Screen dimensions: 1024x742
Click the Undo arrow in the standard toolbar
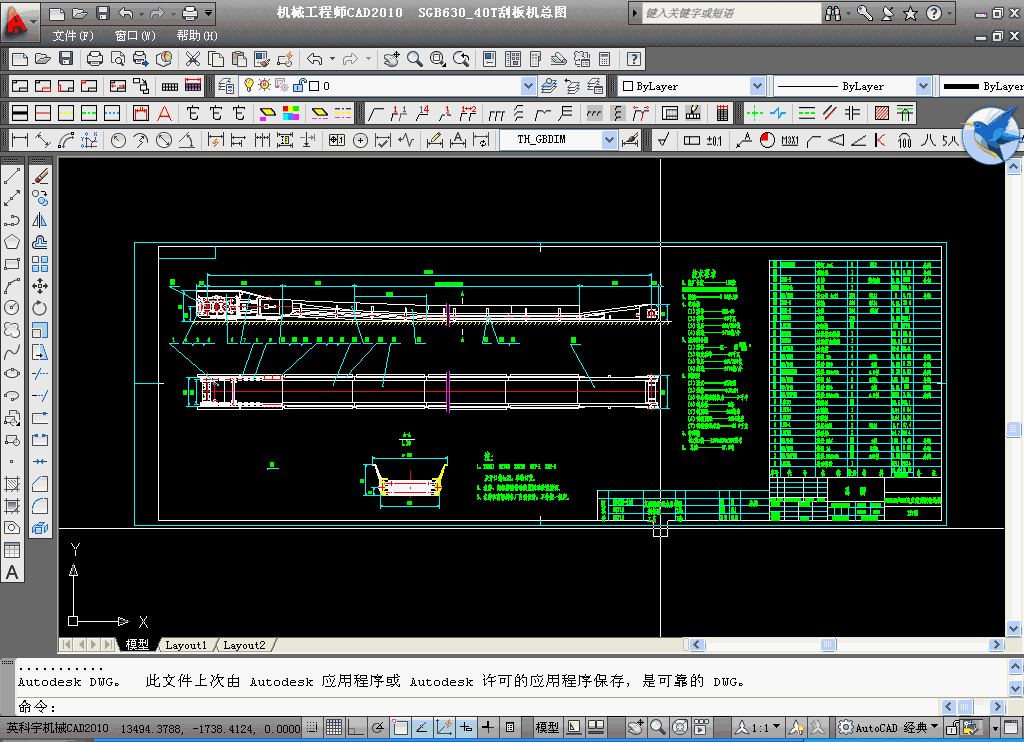[315, 59]
